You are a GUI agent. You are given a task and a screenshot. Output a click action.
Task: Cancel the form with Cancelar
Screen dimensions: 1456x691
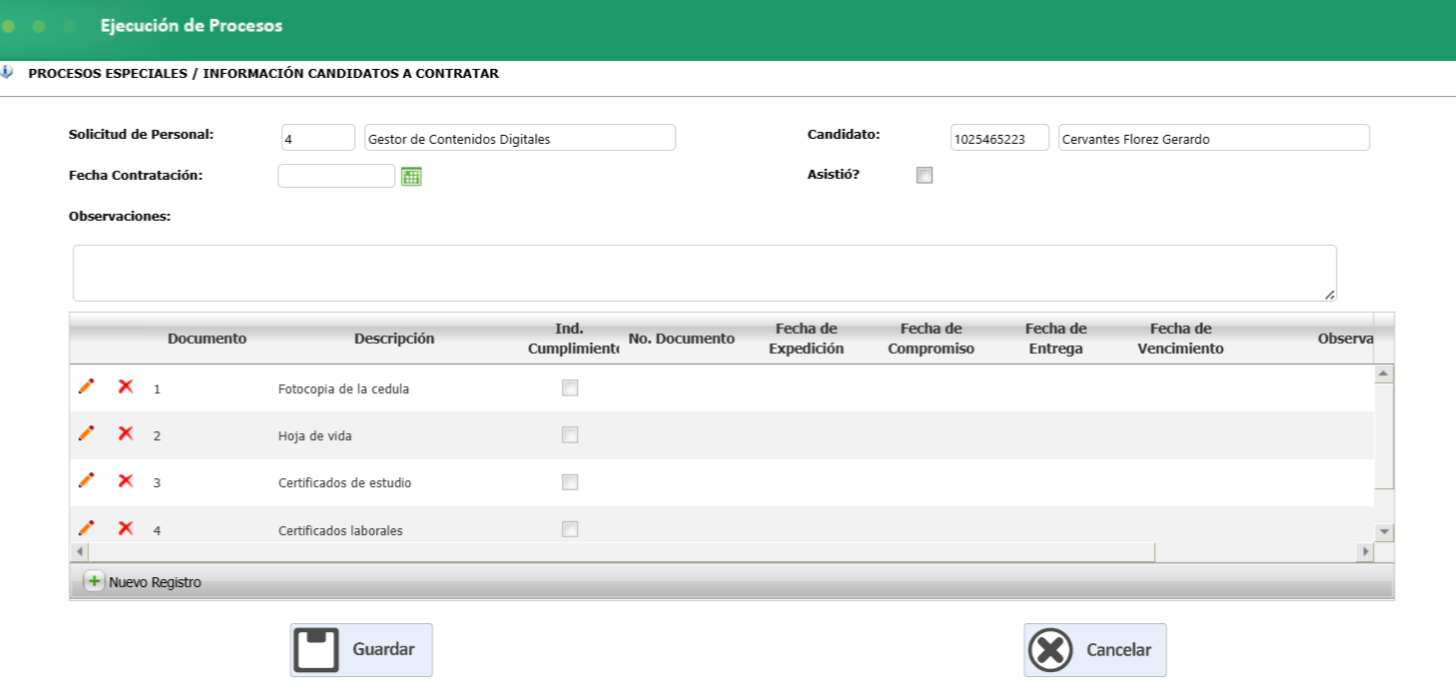click(x=1095, y=650)
